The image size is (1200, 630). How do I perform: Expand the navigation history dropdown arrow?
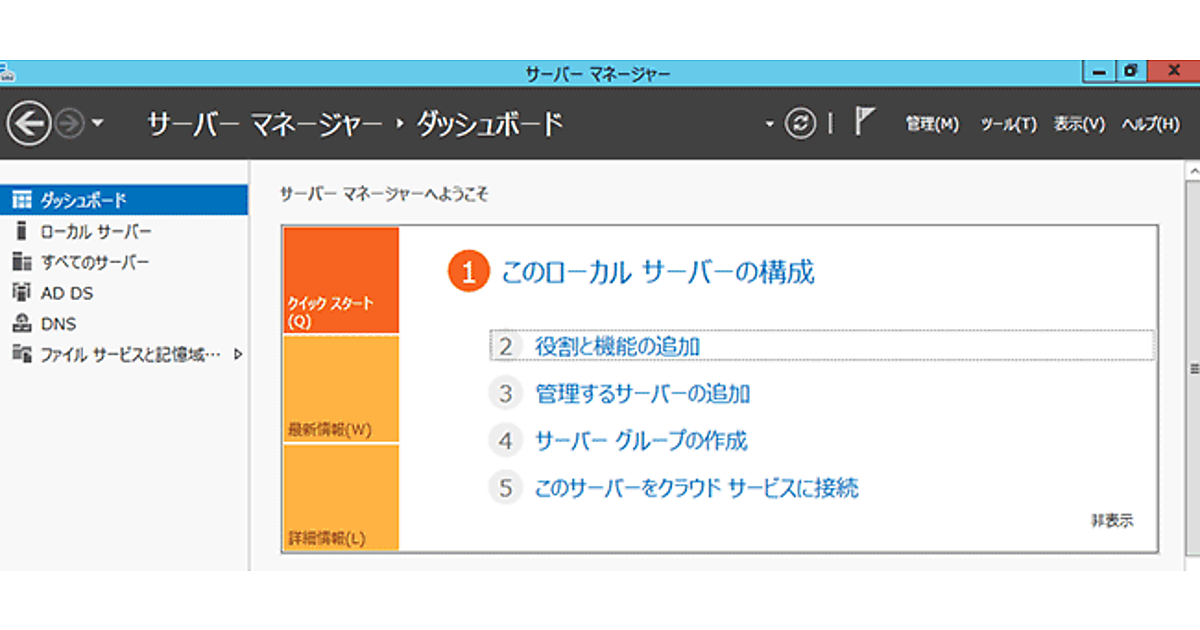point(97,124)
